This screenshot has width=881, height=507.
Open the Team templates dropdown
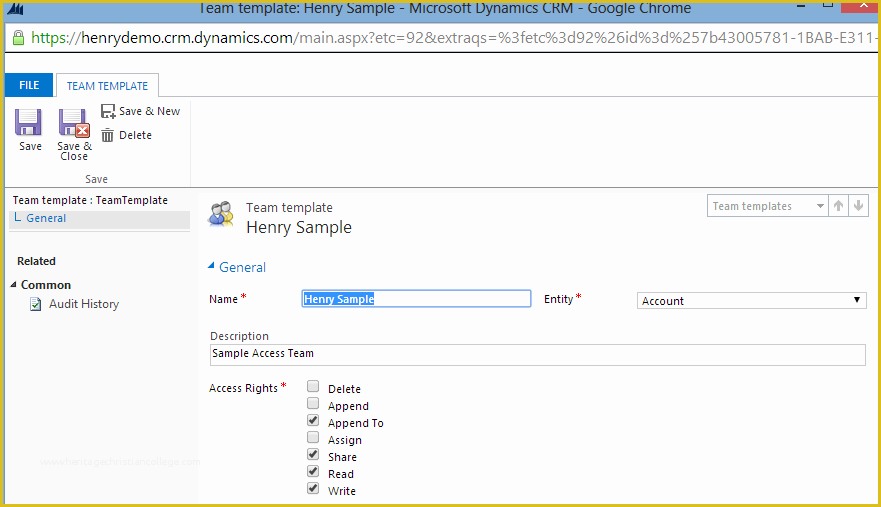[767, 206]
